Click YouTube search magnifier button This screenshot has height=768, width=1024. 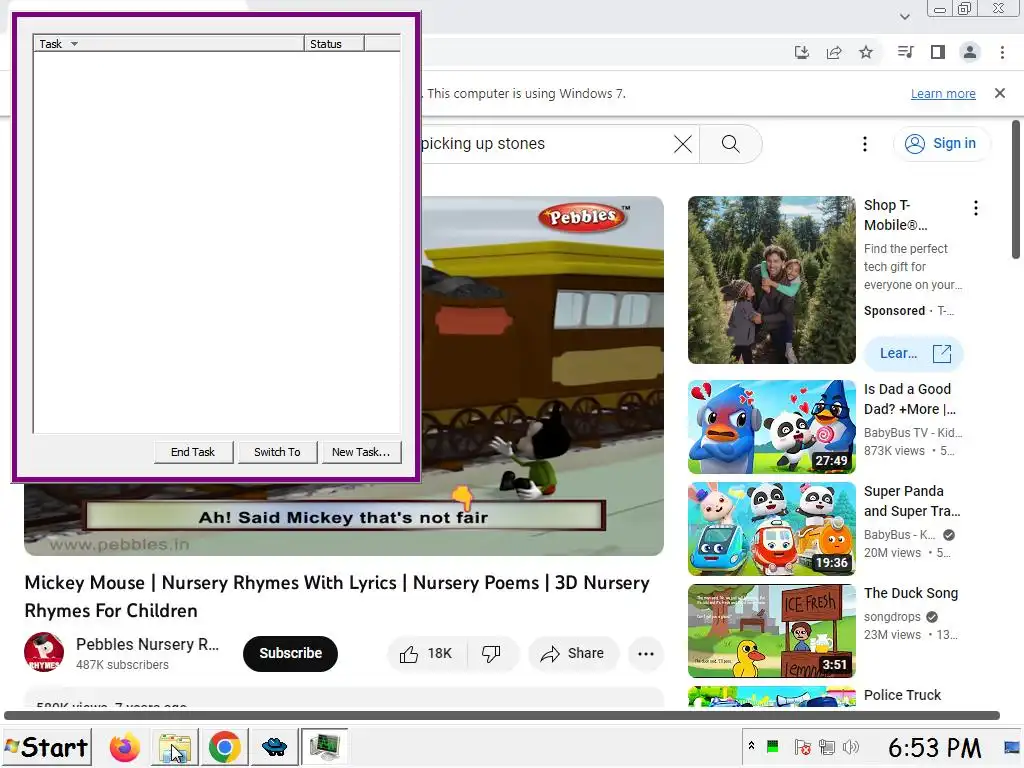point(731,144)
